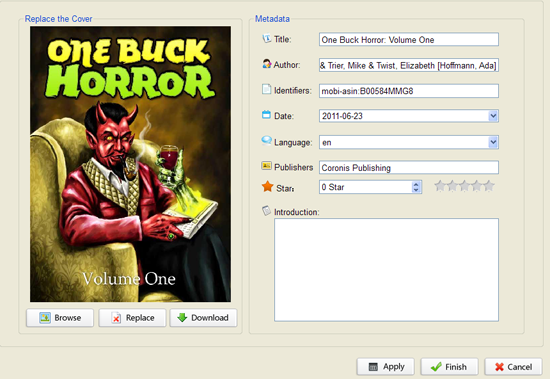Click the Publishers icon
This screenshot has height=379, width=550.
[x=267, y=166]
